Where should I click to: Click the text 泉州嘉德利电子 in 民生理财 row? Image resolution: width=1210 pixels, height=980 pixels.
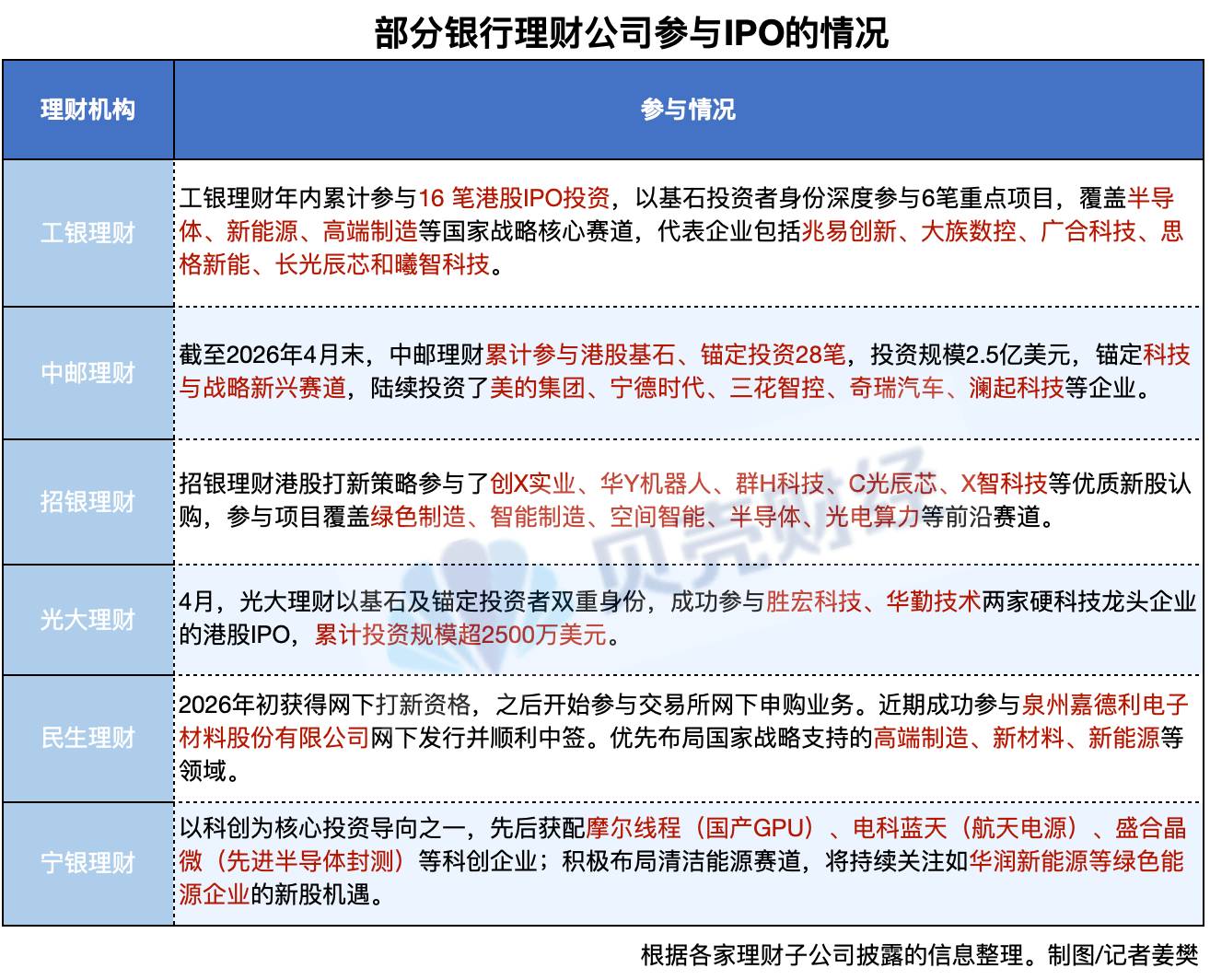(1105, 705)
